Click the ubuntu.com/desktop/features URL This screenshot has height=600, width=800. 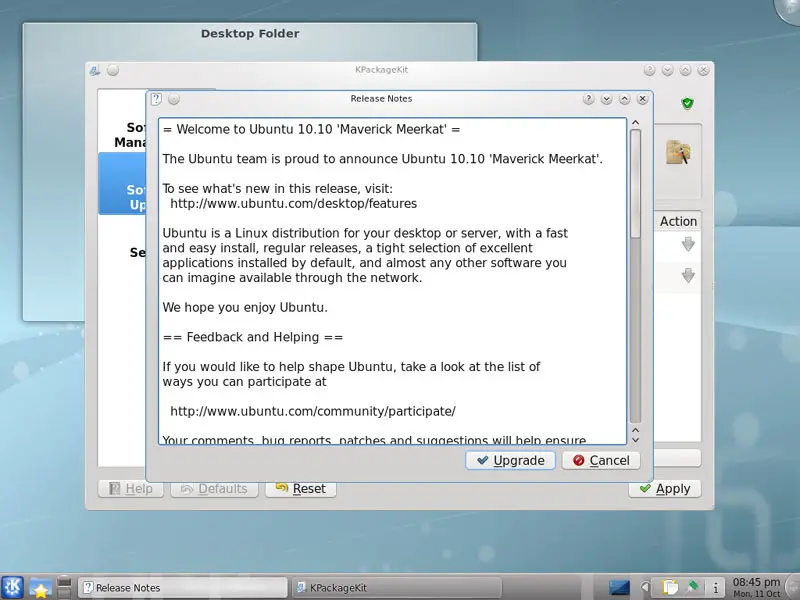[293, 204]
